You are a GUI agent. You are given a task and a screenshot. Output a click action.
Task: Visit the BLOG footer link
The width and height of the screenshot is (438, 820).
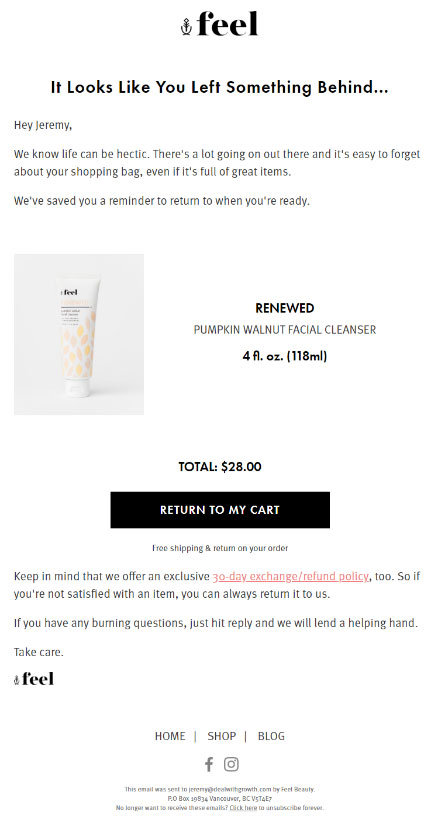click(271, 736)
